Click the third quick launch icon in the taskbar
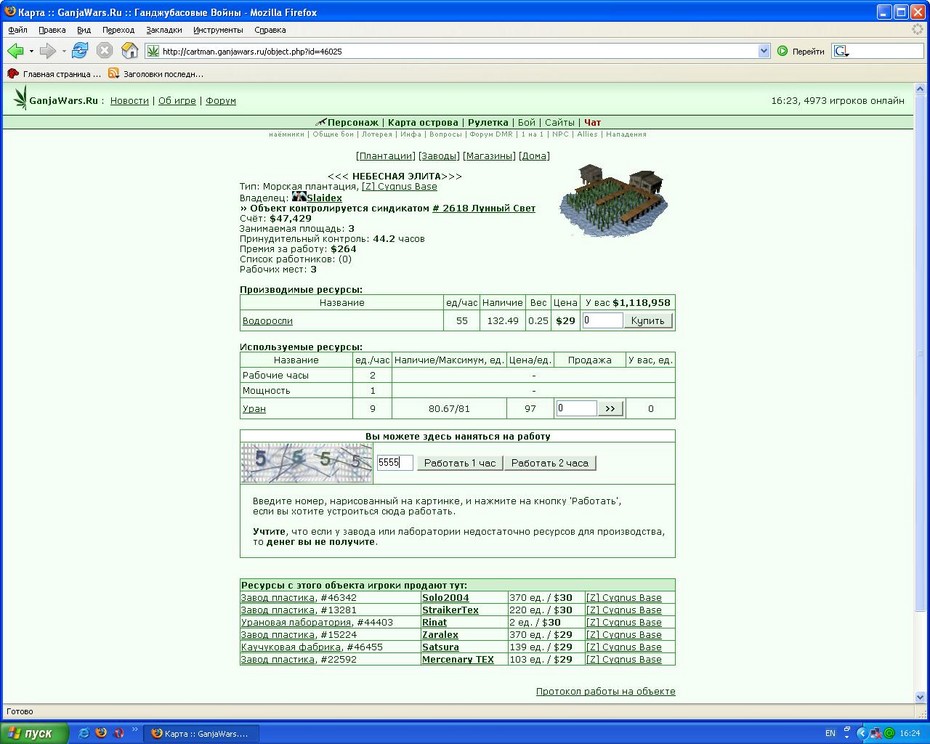 119,733
